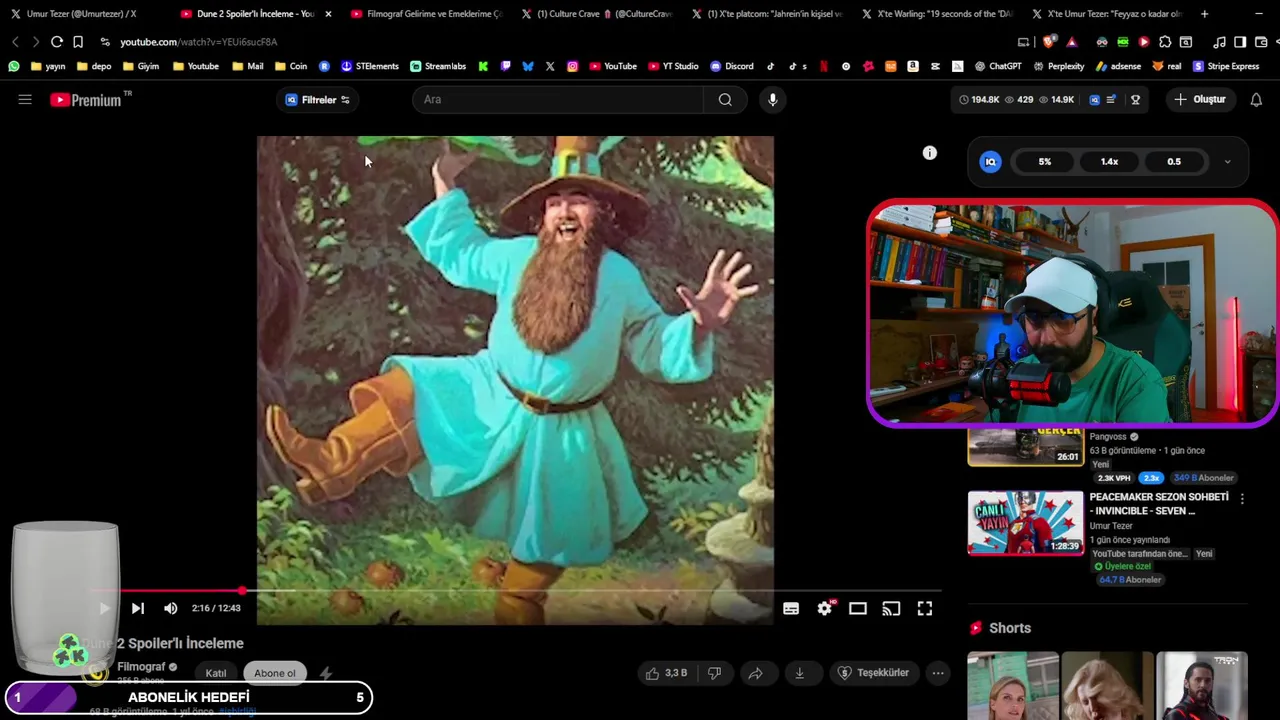This screenshot has width=1280, height=720.
Task: Subscribe using the Abone ol button
Action: coord(275,673)
